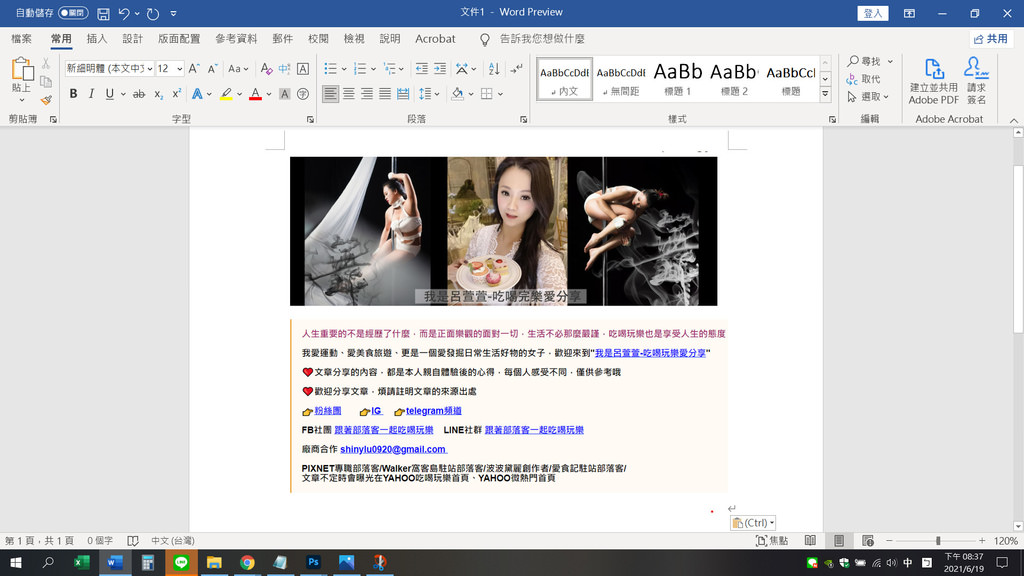Click the red font color button
This screenshot has height=576, width=1024.
point(255,94)
